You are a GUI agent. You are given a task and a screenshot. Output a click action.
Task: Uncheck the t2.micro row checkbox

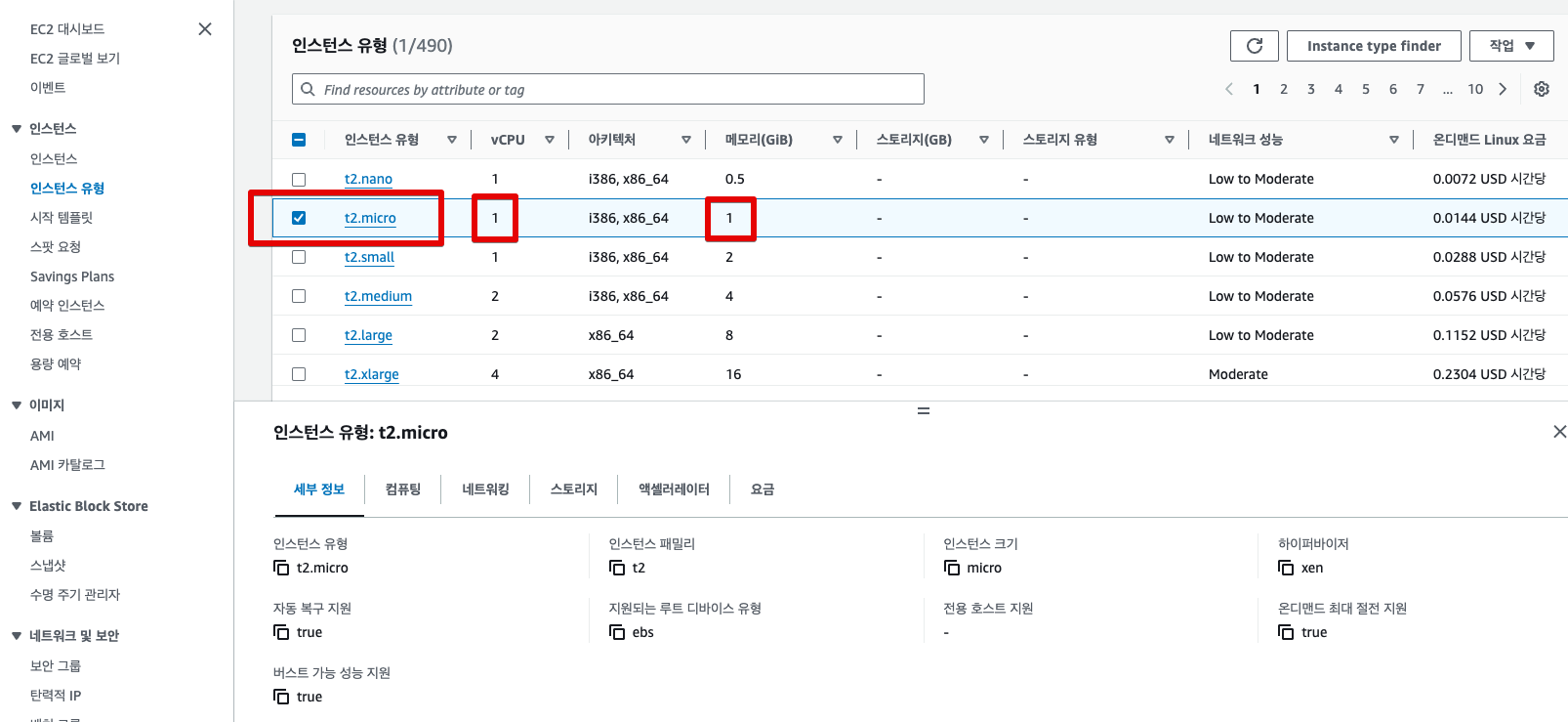[x=299, y=218]
